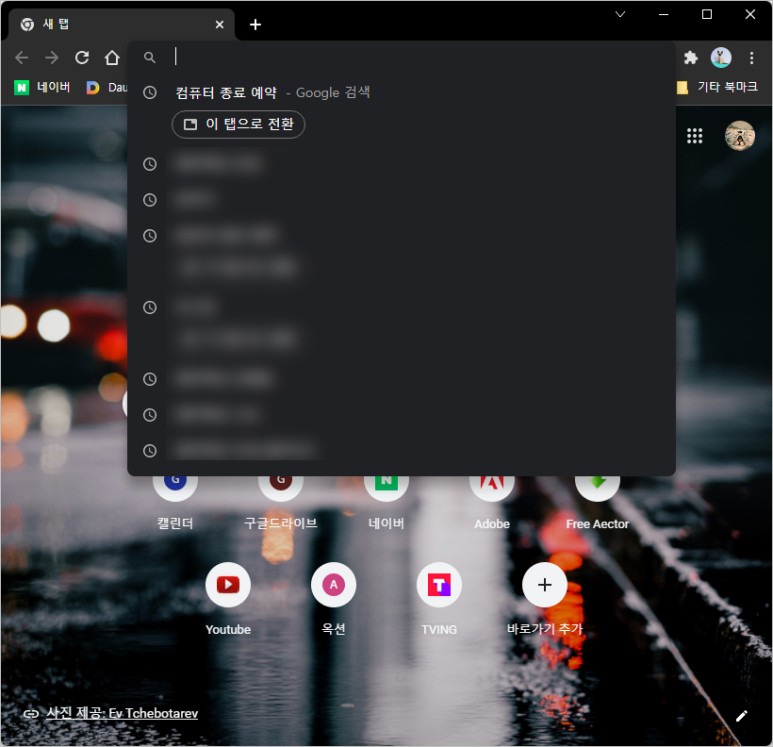
Task: Open the 기타 북마크 folder
Action: tap(717, 87)
